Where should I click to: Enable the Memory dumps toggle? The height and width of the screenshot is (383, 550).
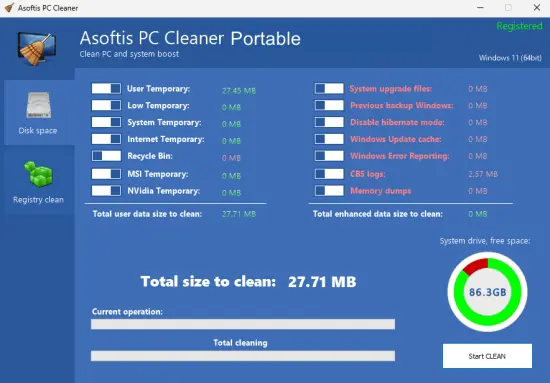point(329,191)
